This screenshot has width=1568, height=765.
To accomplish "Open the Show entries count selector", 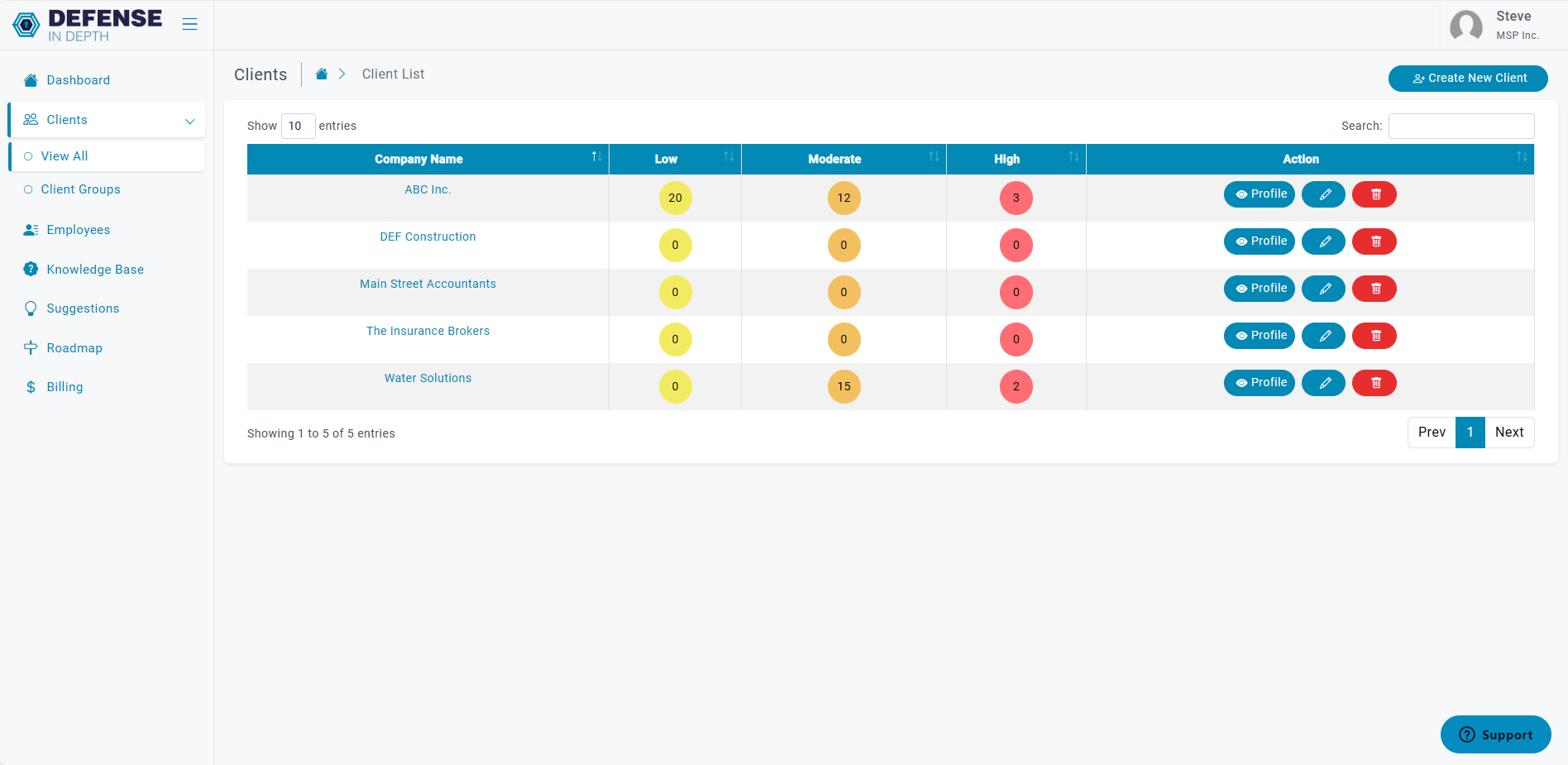I will (x=298, y=126).
